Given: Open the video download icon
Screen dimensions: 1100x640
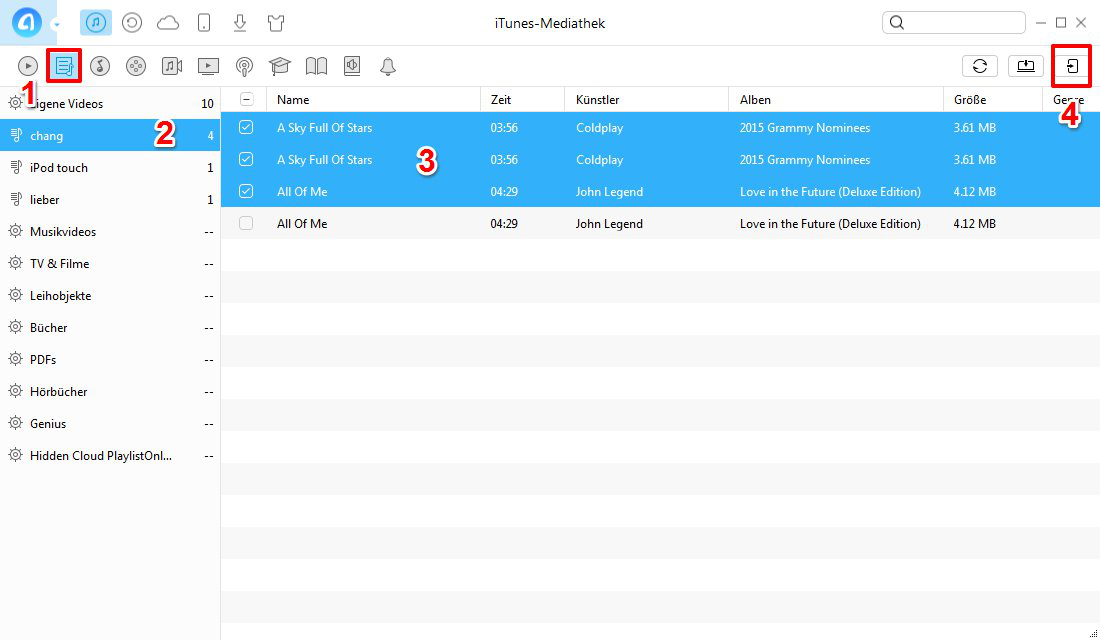Looking at the screenshot, I should tap(240, 22).
